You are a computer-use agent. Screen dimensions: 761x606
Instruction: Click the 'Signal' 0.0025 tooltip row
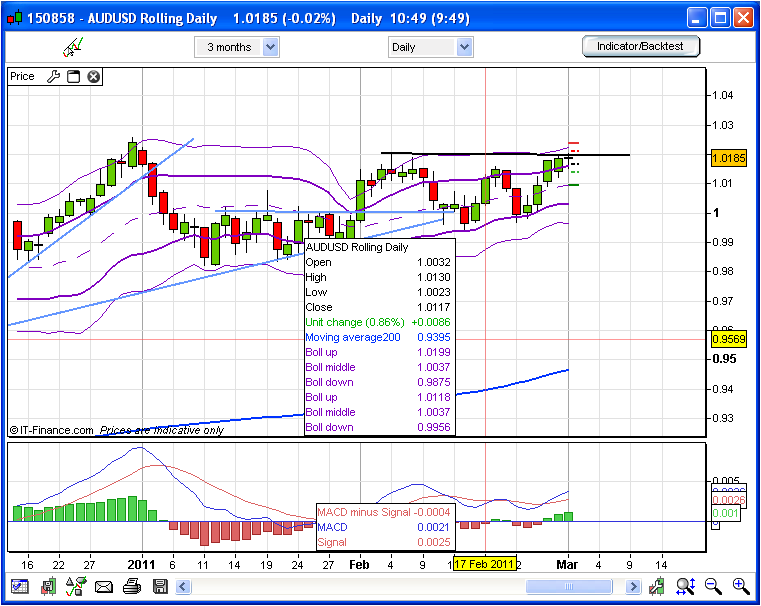[x=384, y=542]
